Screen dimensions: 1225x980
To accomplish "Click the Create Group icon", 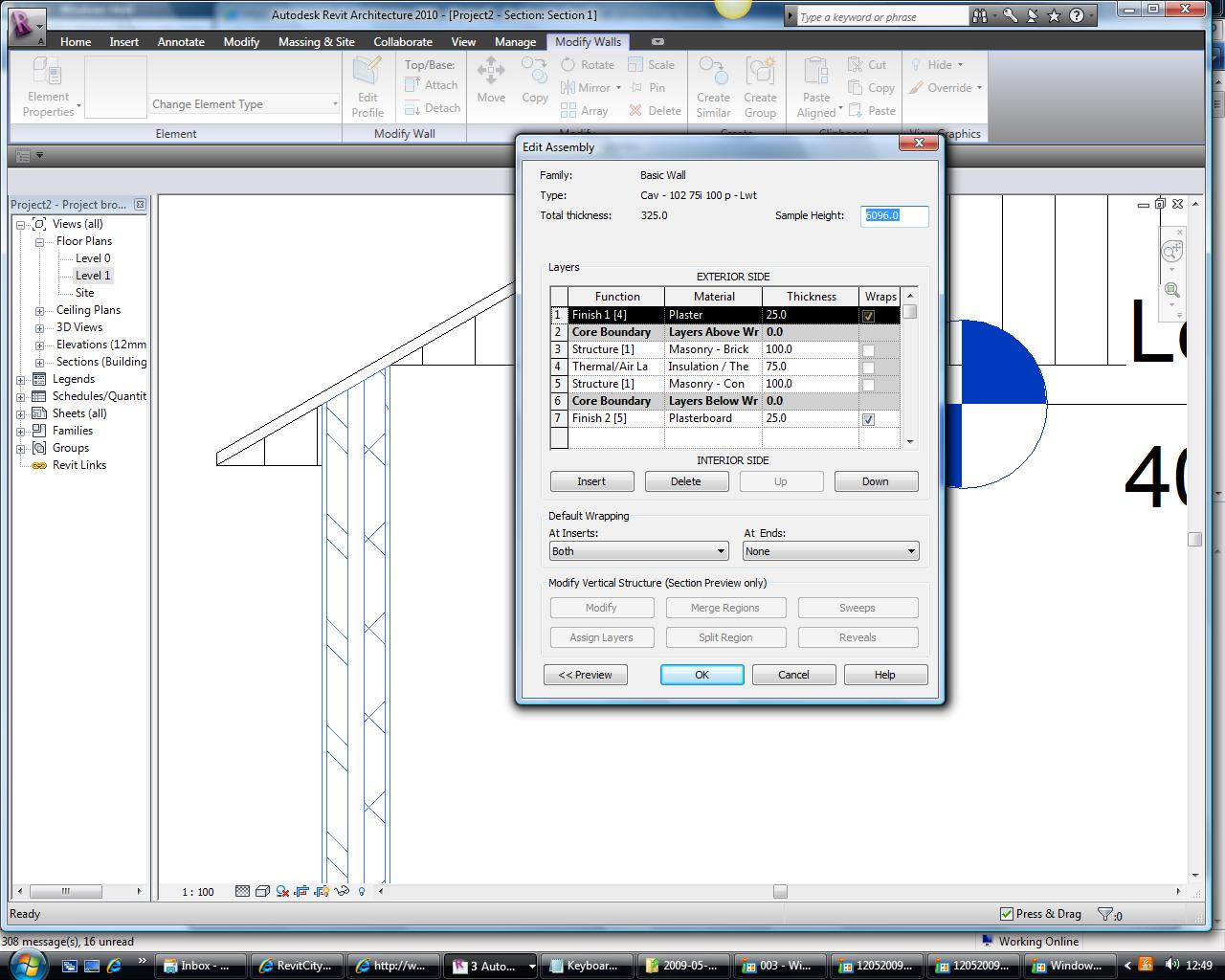I will click(760, 73).
